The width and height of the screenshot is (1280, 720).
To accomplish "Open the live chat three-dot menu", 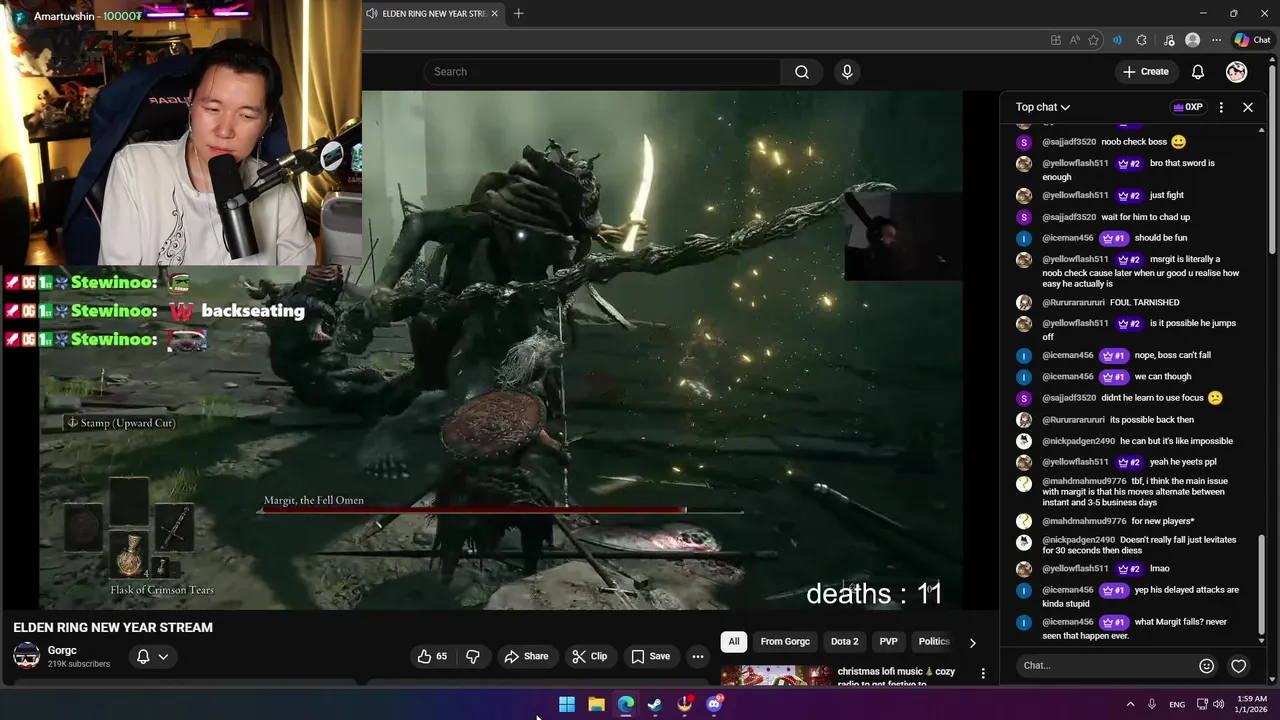I will [1221, 107].
